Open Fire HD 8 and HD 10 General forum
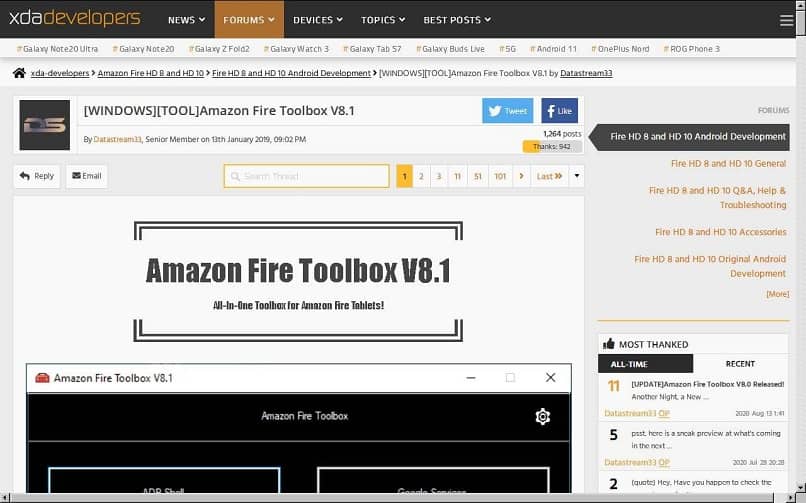This screenshot has width=806, height=503. pyautogui.click(x=728, y=163)
